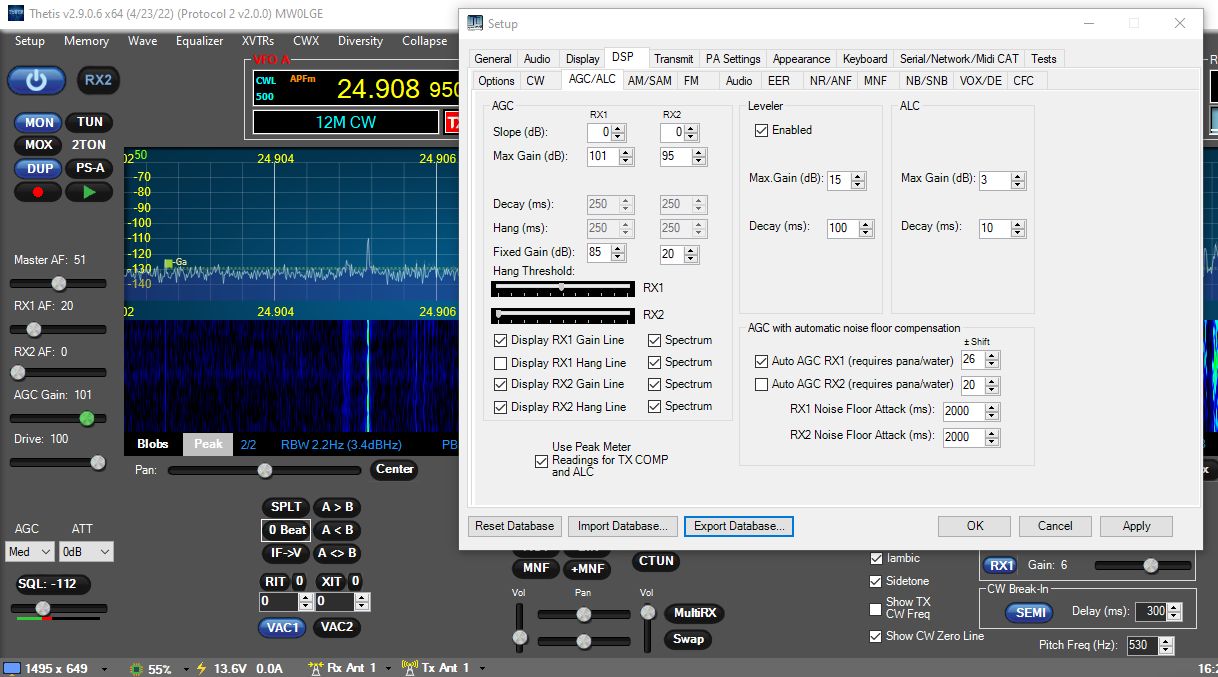Image resolution: width=1218 pixels, height=677 pixels.
Task: Activate the TUN tune button
Action: (x=89, y=122)
